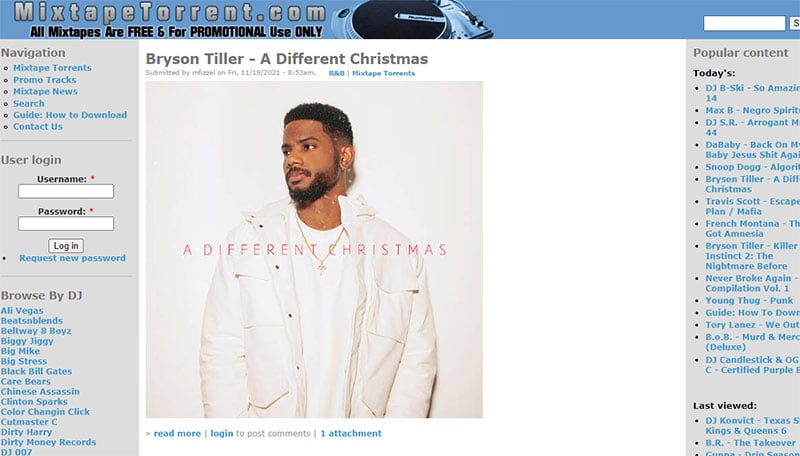Select Request new password link
This screenshot has width=800, height=456.
72,258
